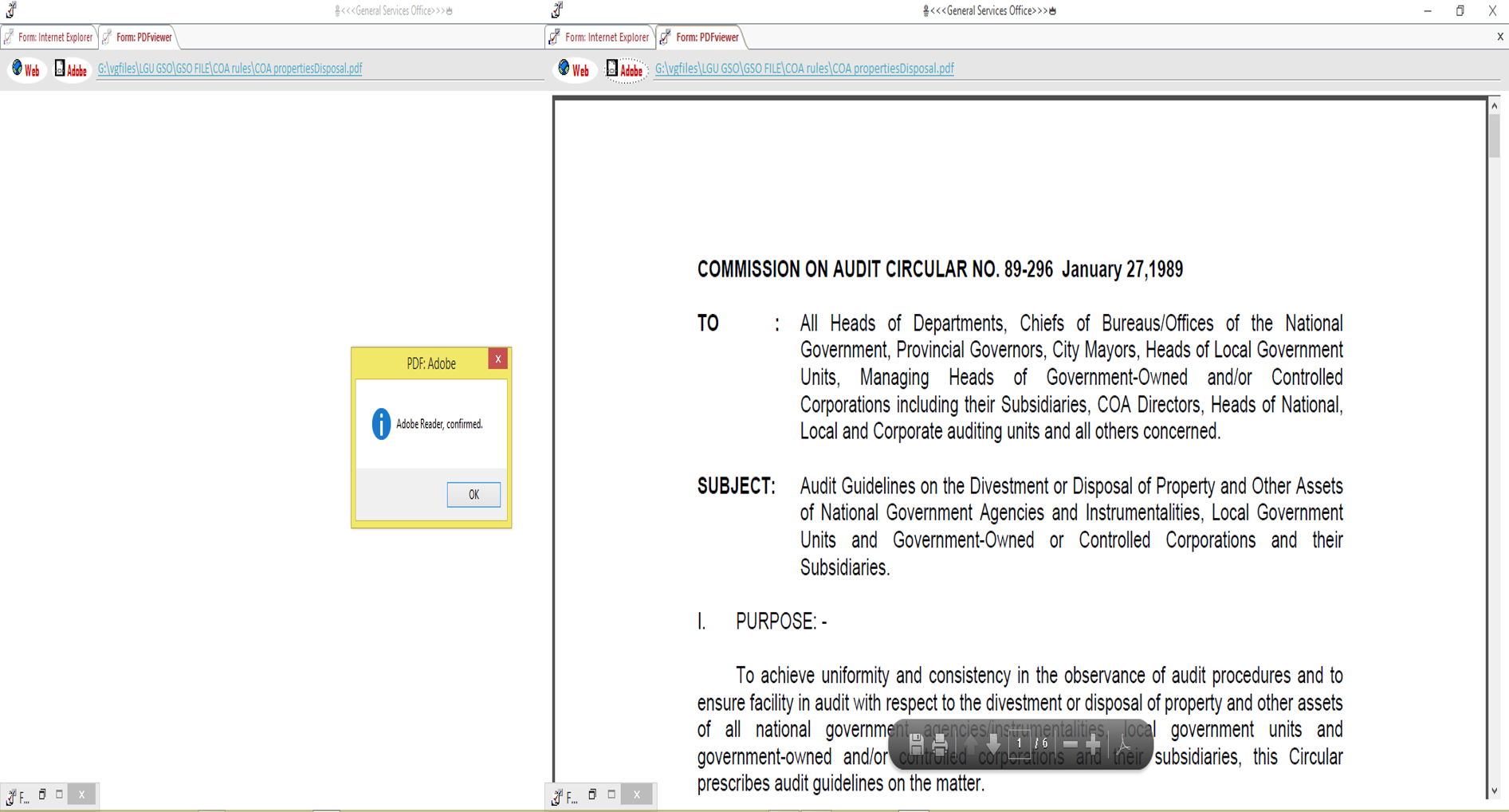1509x812 pixels.
Task: Click the PDF scrollbar up arrow
Action: point(1495,106)
